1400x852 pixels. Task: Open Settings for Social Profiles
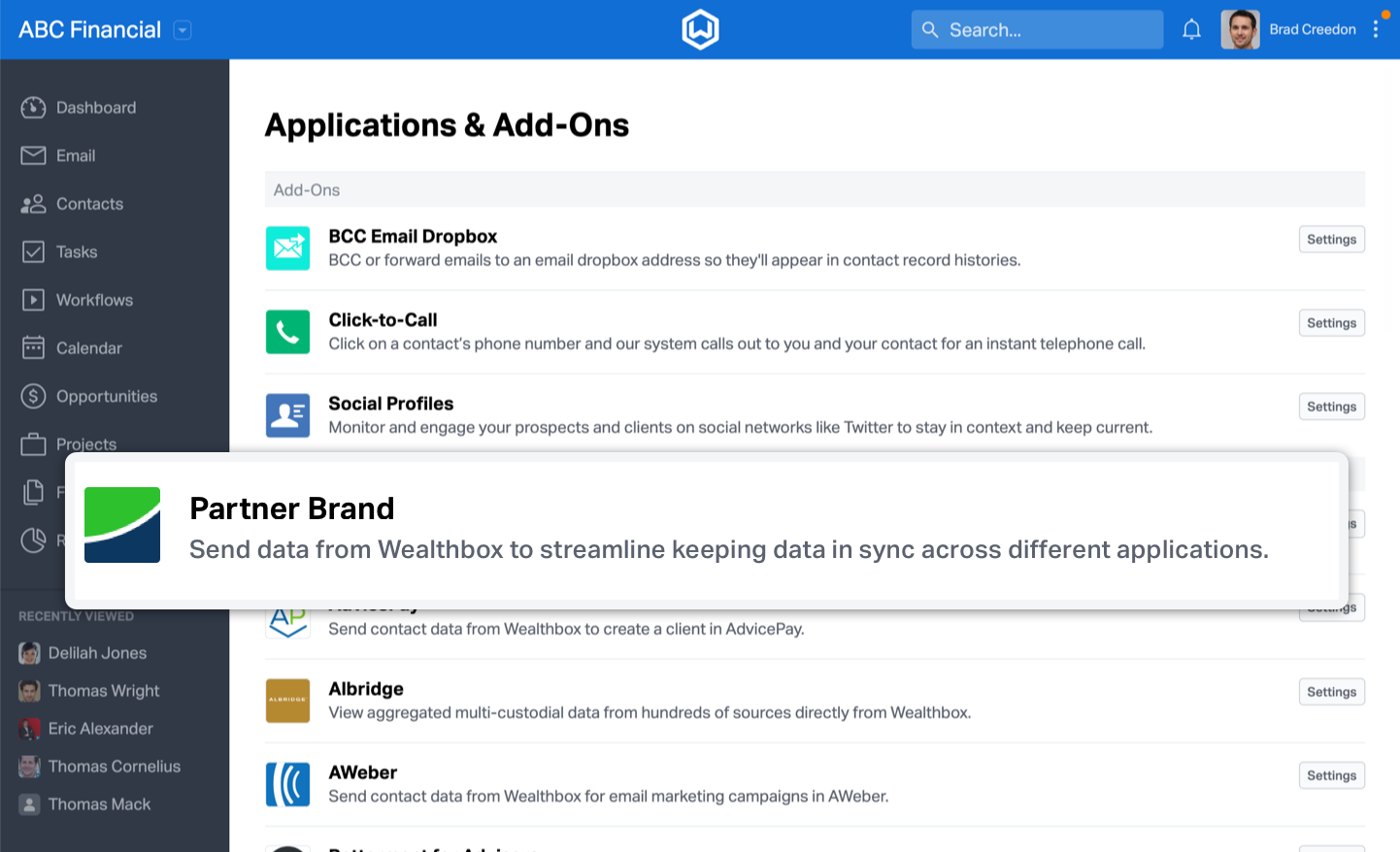[x=1332, y=407]
